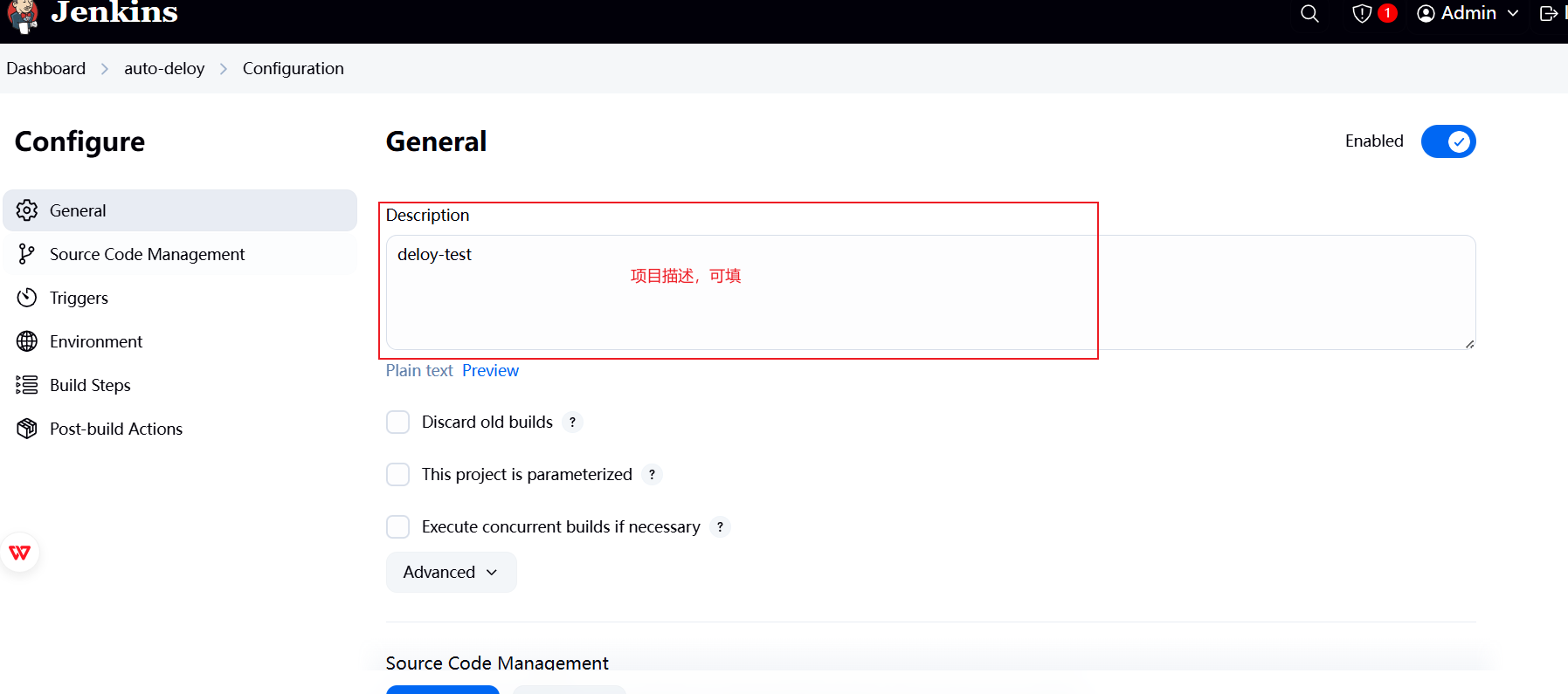Click the Triggers clock icon

(x=27, y=298)
